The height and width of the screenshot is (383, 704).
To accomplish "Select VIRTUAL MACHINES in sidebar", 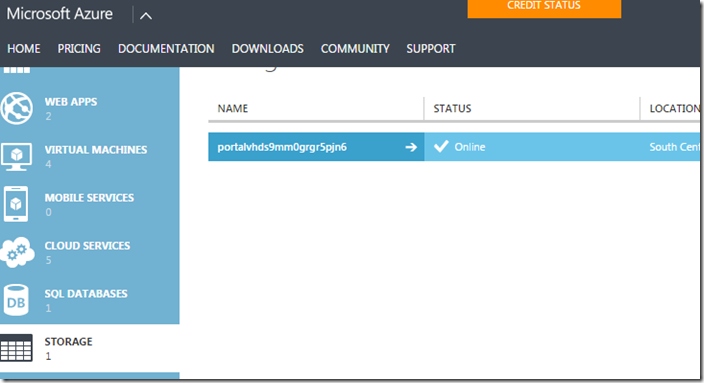I will pyautogui.click(x=90, y=156).
